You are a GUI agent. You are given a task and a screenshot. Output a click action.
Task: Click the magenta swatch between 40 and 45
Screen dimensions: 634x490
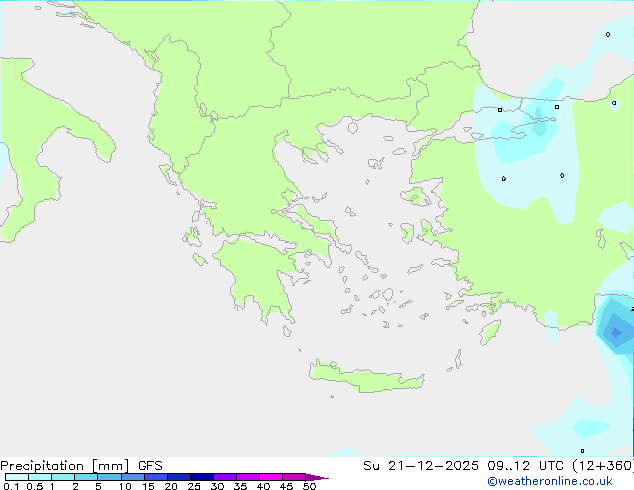[x=271, y=477]
